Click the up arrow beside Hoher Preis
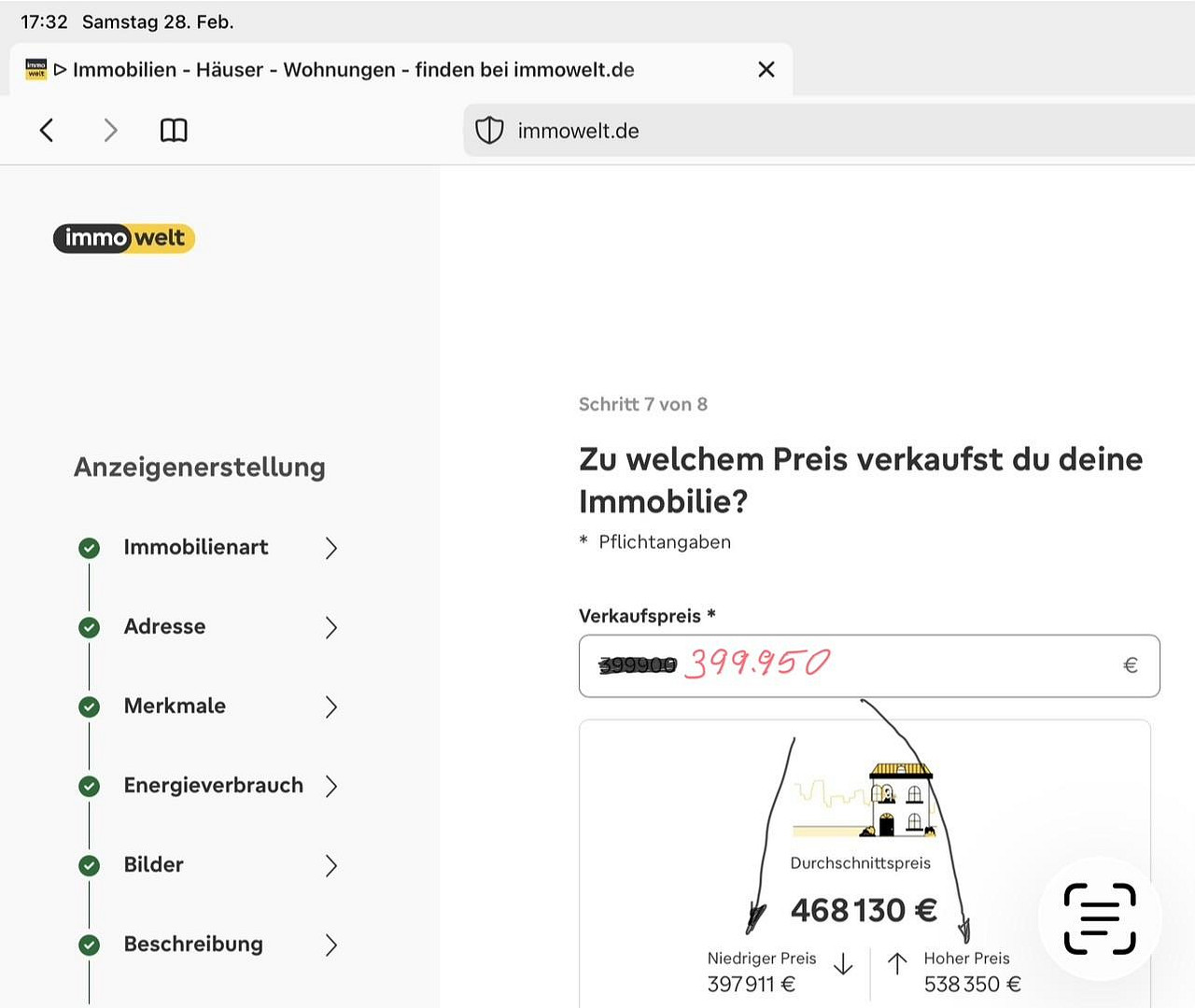 [x=897, y=964]
